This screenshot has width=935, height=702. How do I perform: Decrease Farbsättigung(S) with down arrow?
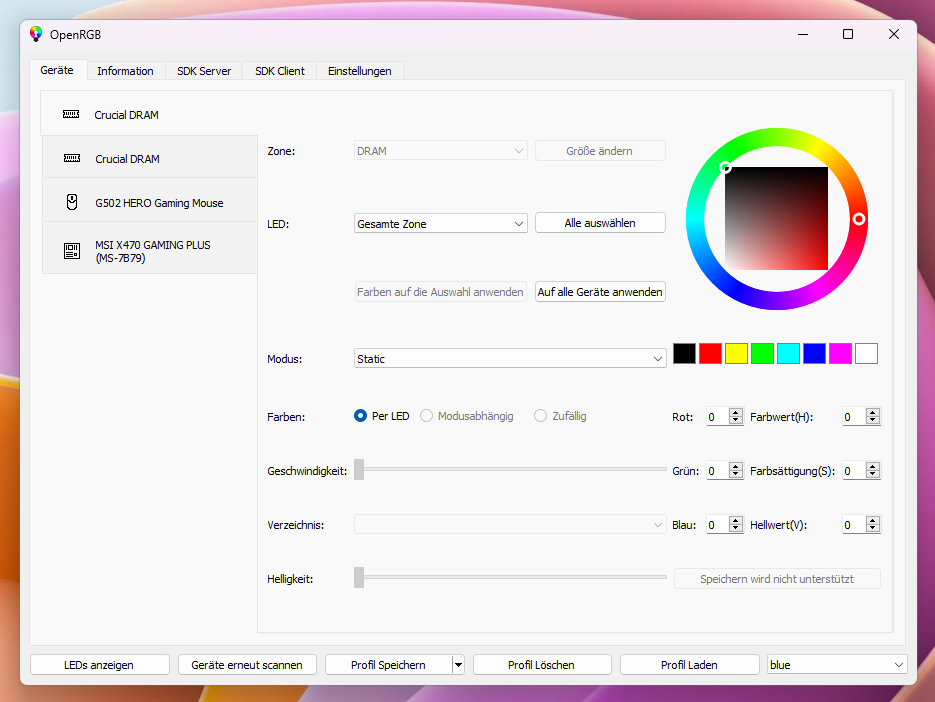tap(872, 475)
